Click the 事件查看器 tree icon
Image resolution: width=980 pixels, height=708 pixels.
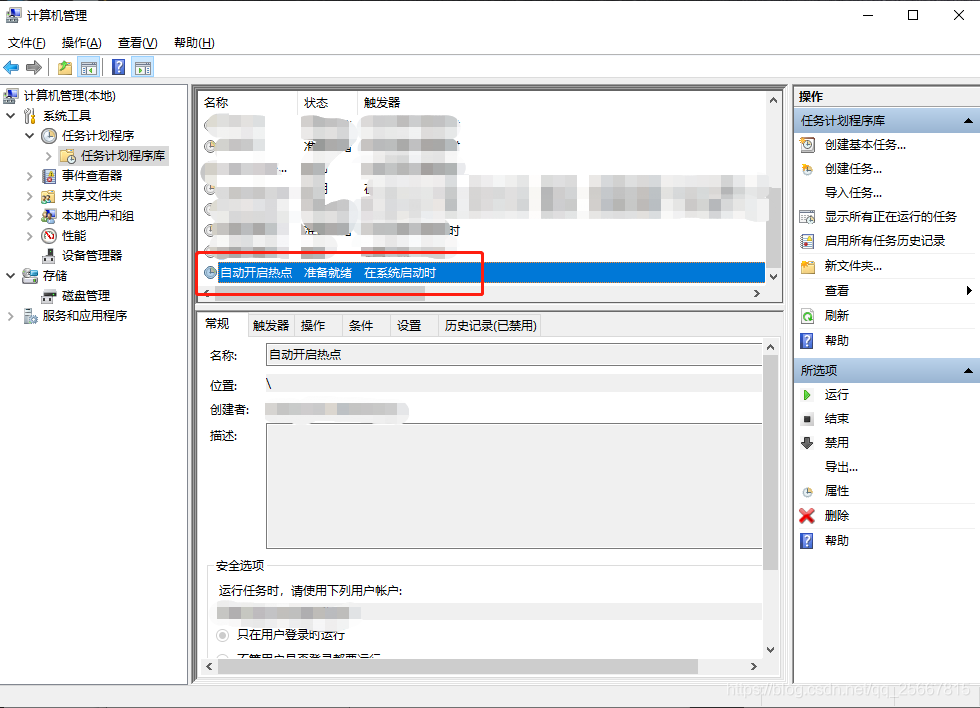point(49,176)
